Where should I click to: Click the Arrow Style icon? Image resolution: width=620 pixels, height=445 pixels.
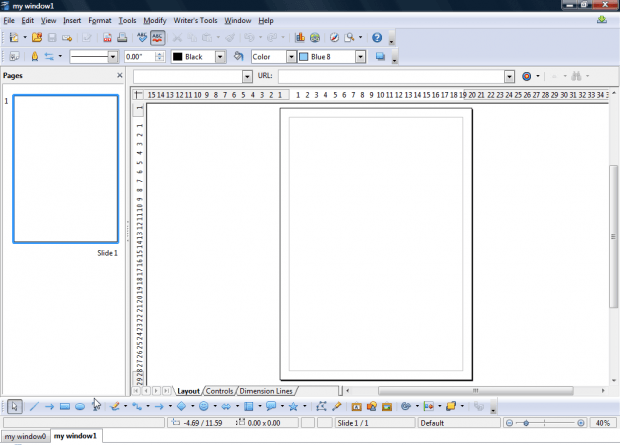click(49, 57)
